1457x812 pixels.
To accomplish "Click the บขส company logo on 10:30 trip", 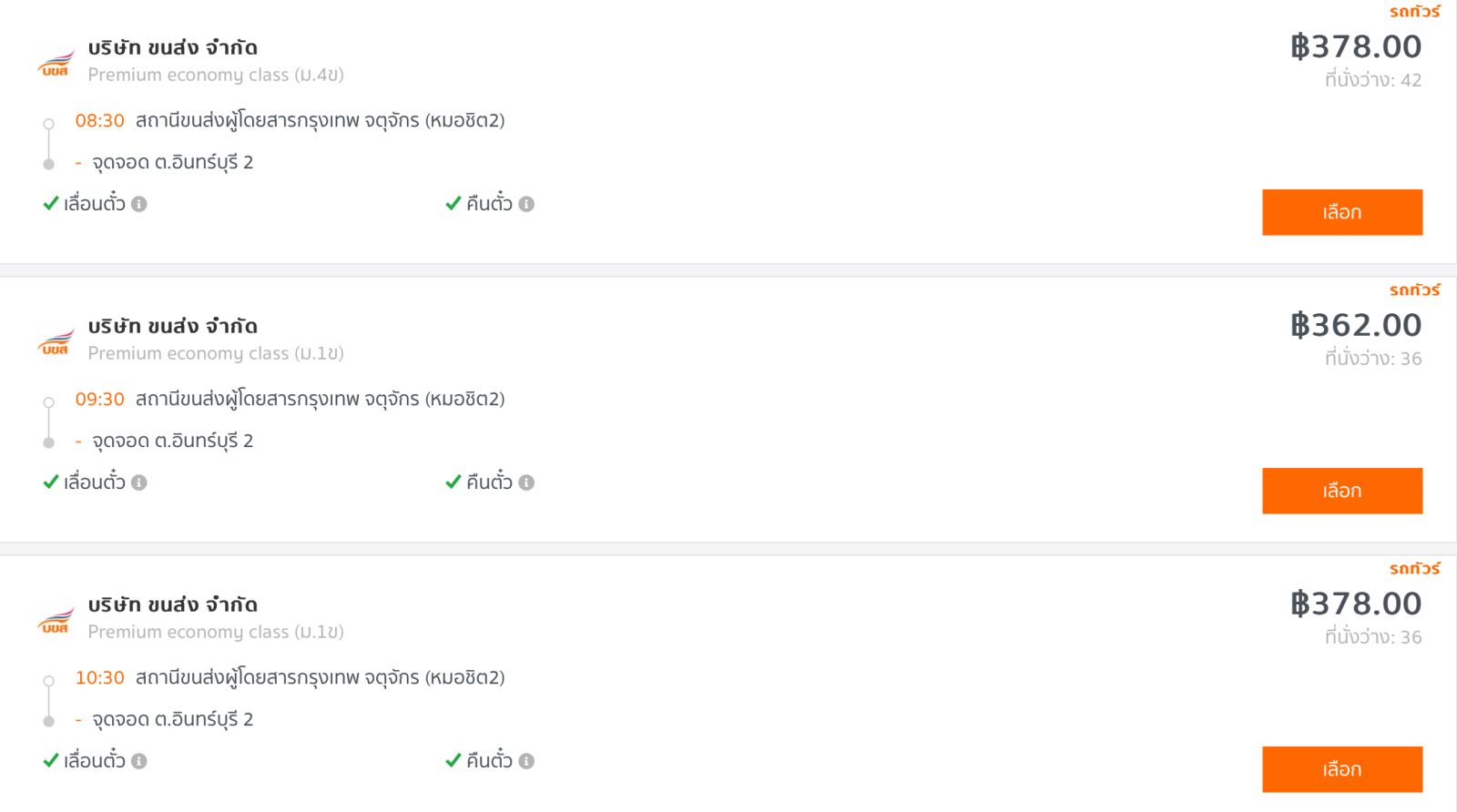I will tap(56, 621).
